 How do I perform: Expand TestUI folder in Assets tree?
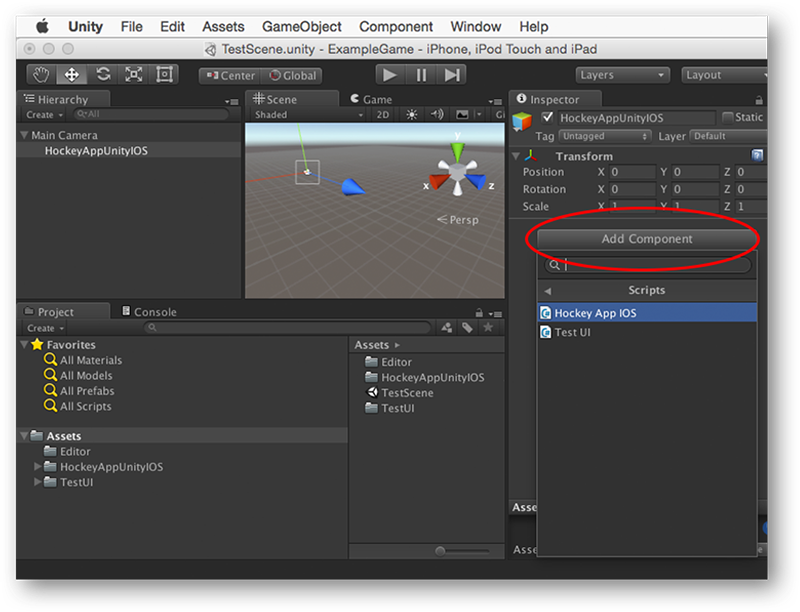(x=37, y=481)
